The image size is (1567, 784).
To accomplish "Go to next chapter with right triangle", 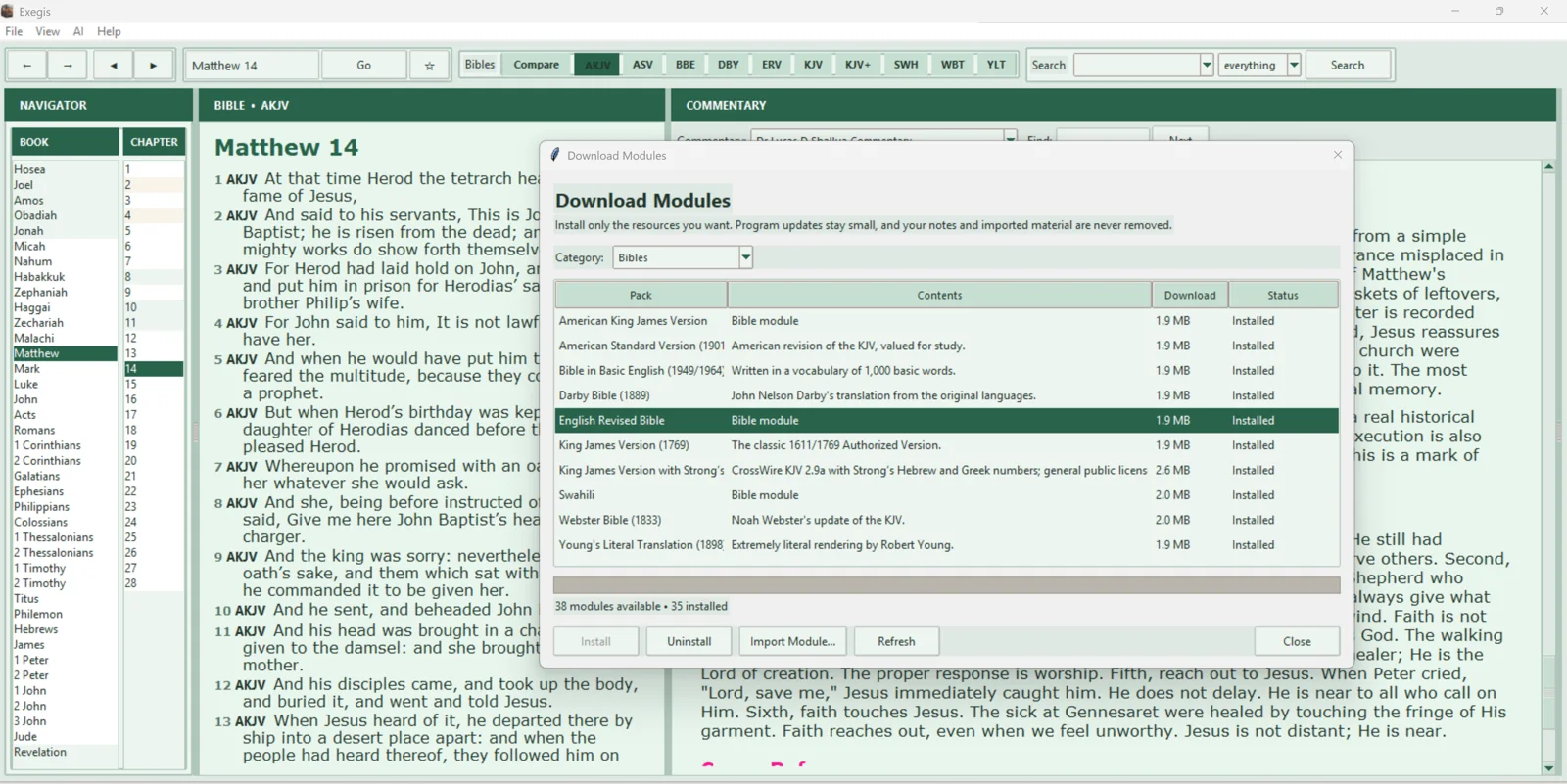I will click(x=154, y=66).
